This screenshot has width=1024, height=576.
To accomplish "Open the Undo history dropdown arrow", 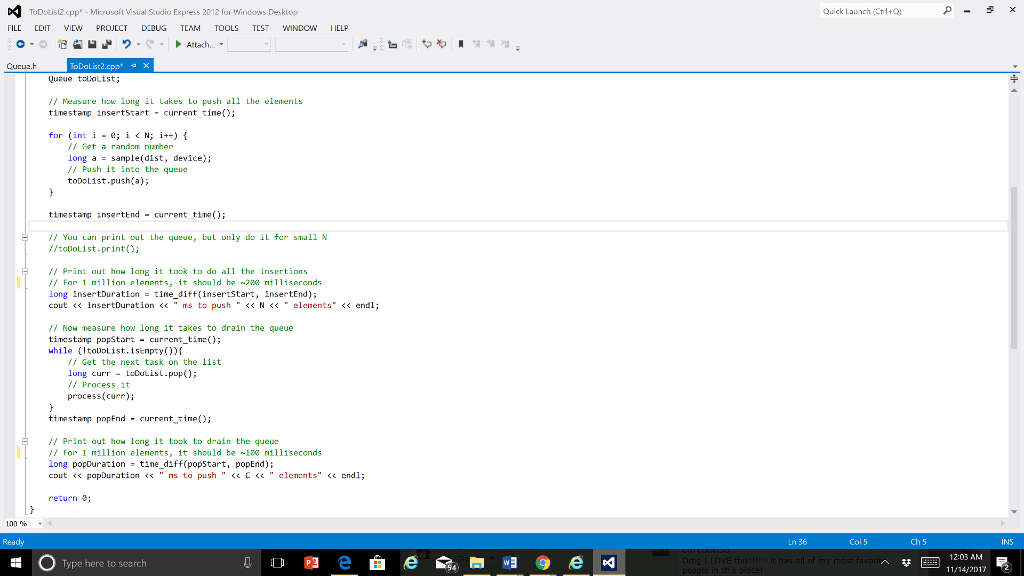I will 139,43.
